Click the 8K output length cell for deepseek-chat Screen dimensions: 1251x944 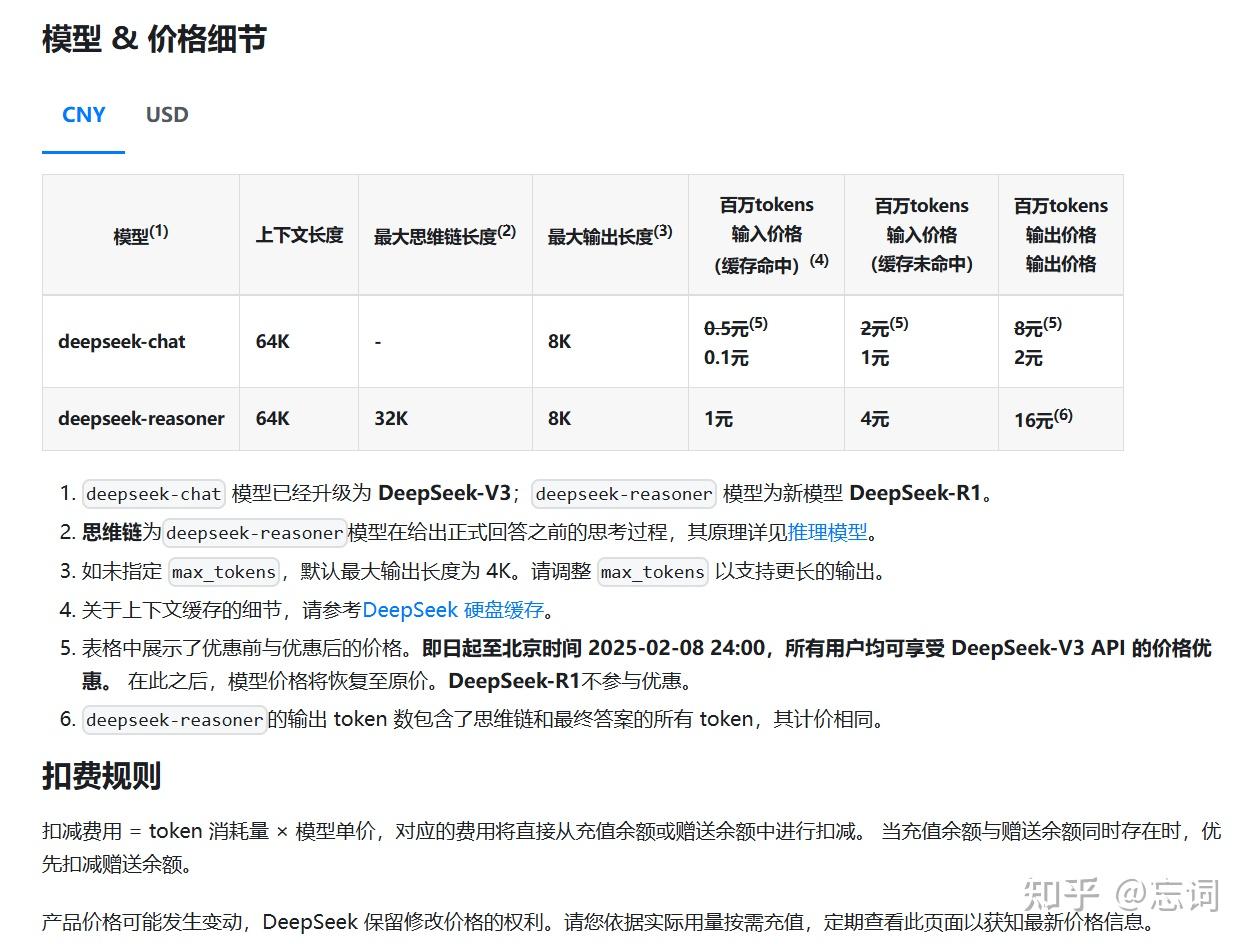pyautogui.click(x=558, y=341)
